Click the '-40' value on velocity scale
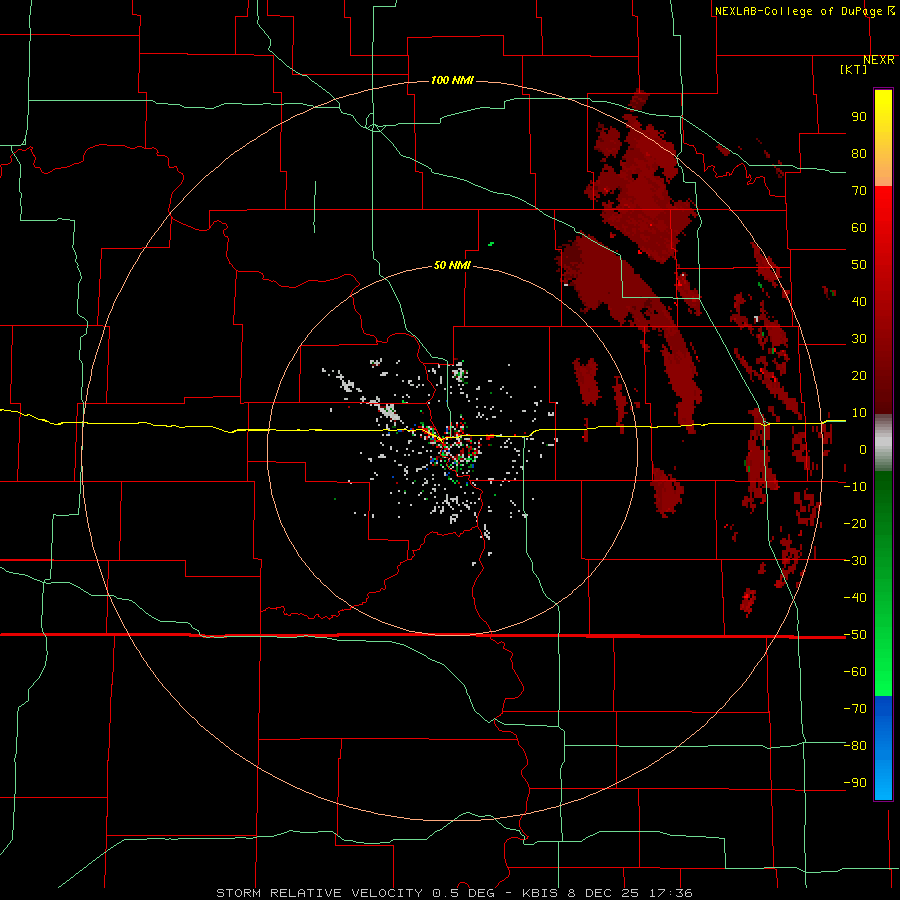 click(855, 598)
